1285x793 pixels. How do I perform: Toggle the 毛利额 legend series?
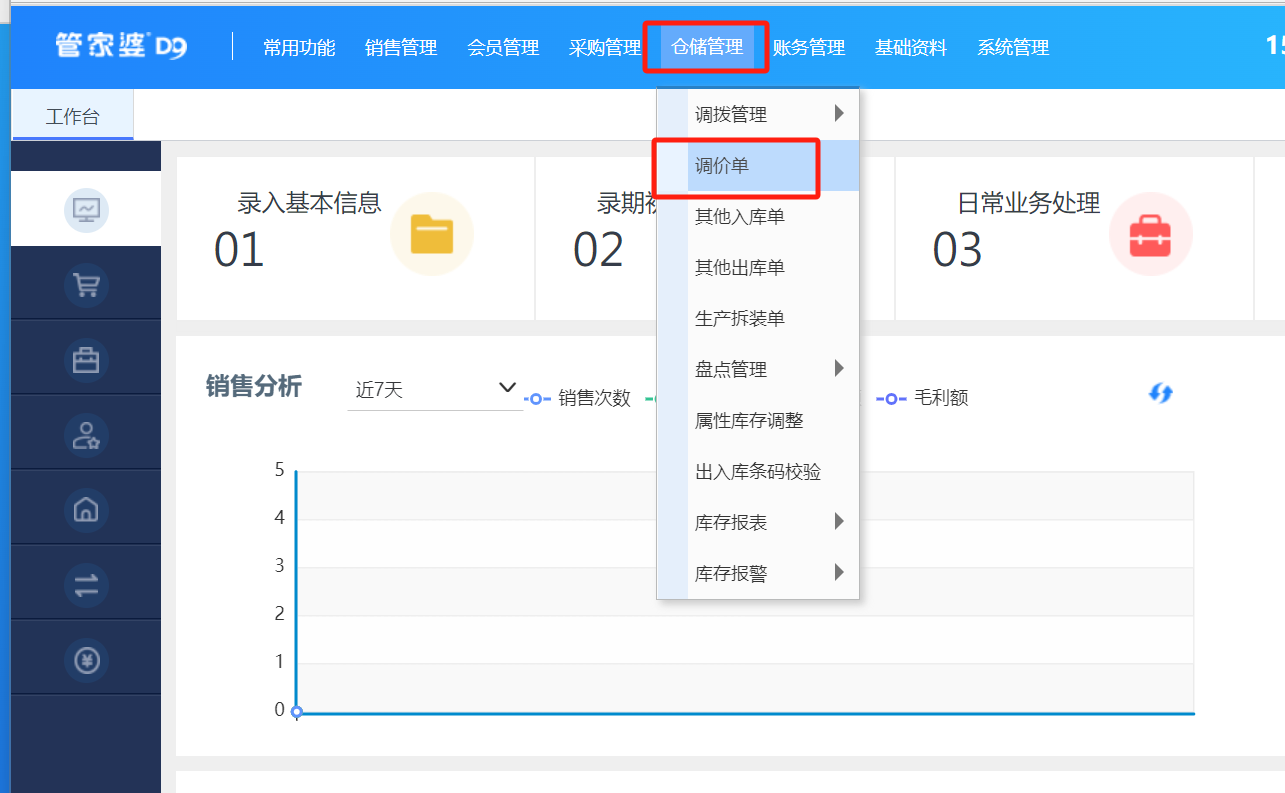coord(924,398)
